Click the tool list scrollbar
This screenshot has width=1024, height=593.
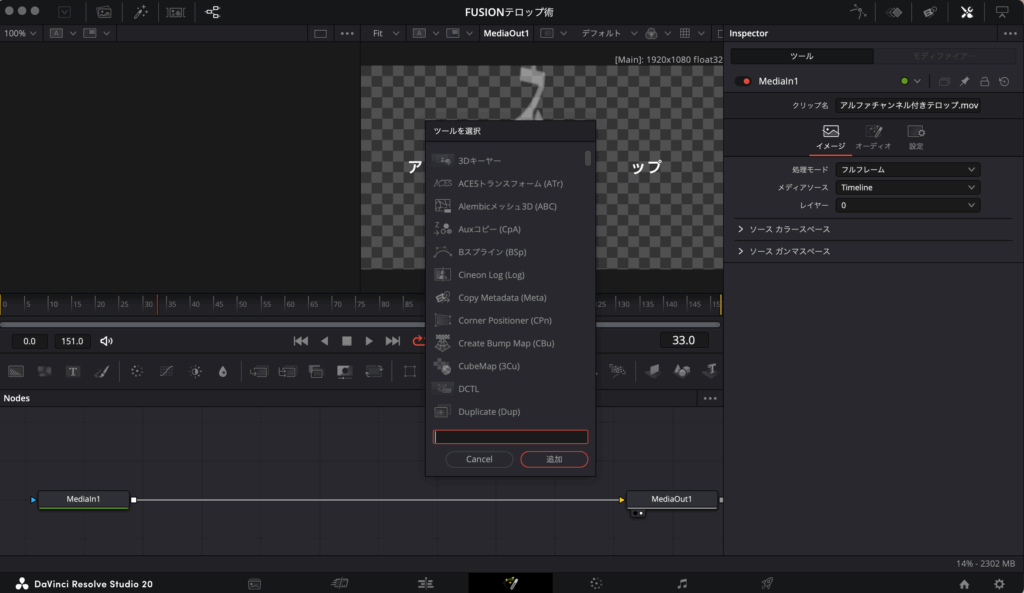[588, 158]
